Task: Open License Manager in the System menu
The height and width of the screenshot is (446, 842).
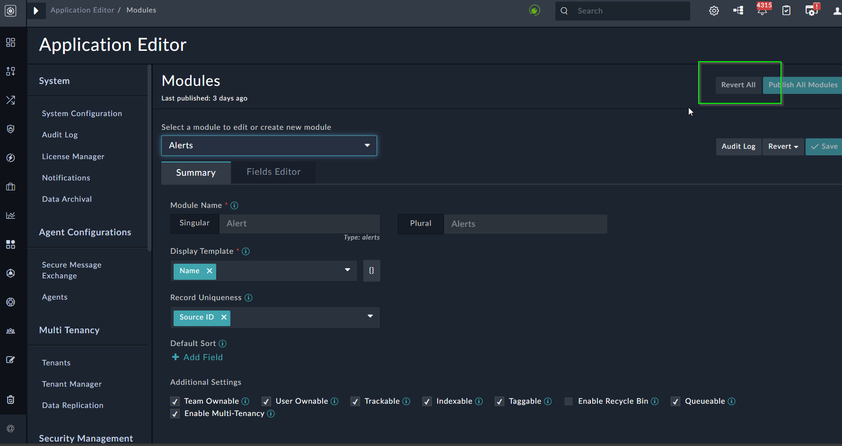Action: click(73, 157)
